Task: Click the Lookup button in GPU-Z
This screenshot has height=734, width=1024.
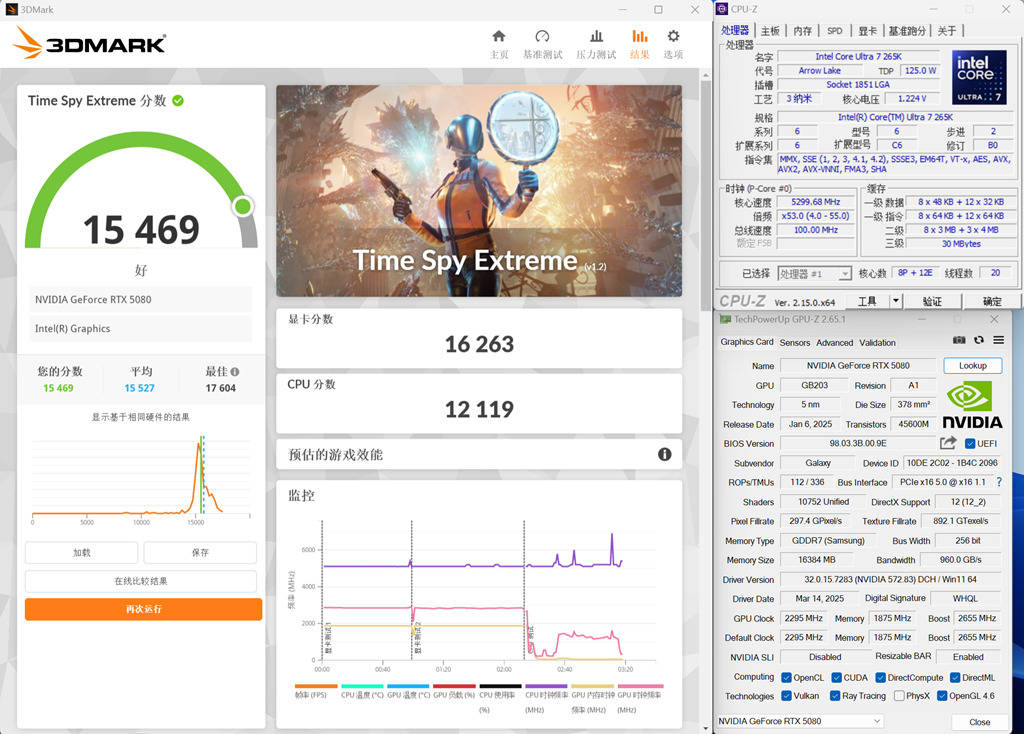Action: [x=972, y=366]
